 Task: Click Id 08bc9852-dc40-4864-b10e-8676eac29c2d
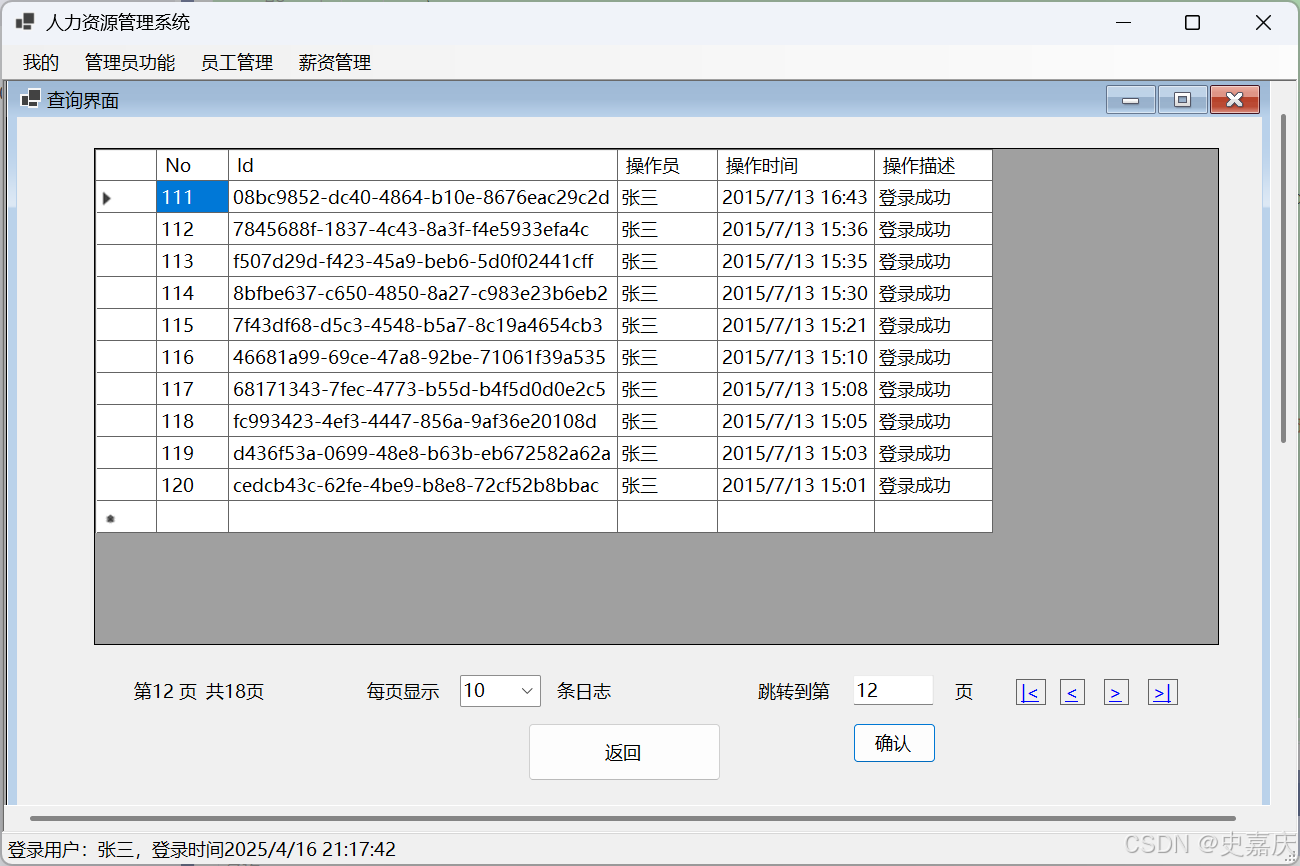pyautogui.click(x=423, y=197)
